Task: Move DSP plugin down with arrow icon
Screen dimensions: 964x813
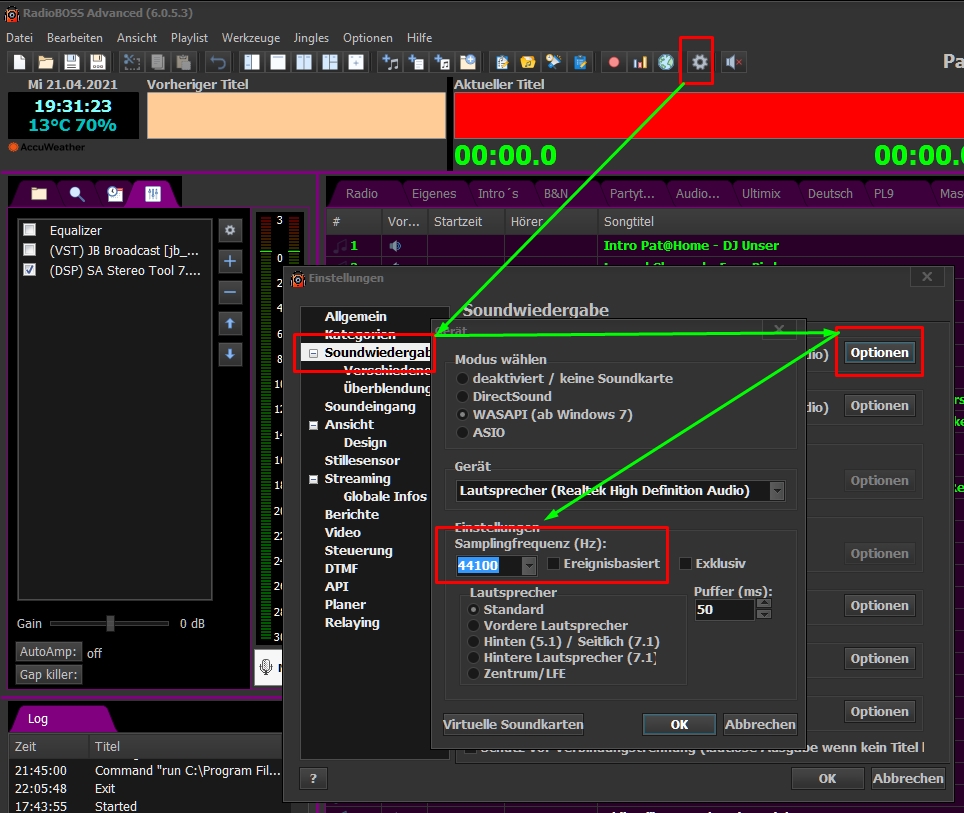Action: coord(230,354)
